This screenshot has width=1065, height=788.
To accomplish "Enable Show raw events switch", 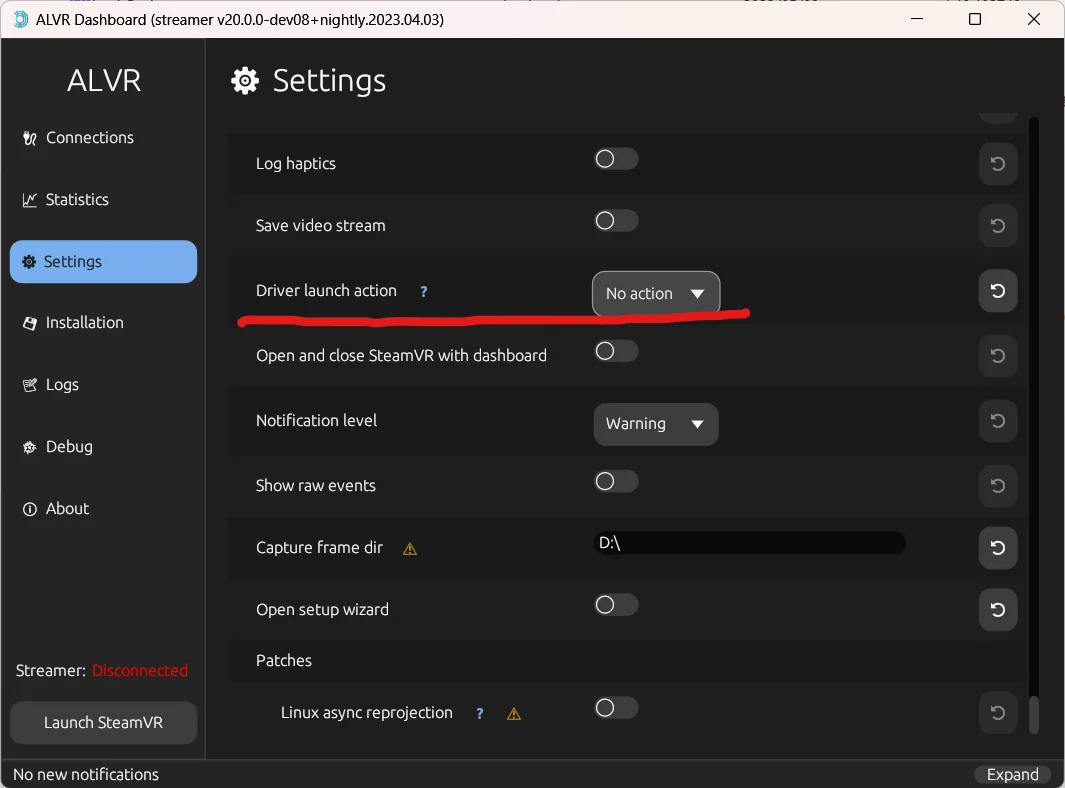I will 616,481.
